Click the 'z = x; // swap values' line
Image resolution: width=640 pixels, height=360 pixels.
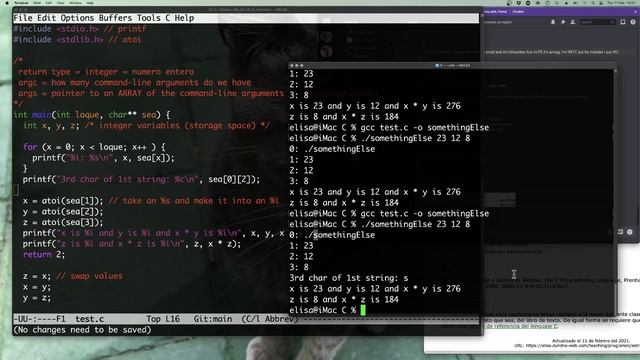[73, 276]
